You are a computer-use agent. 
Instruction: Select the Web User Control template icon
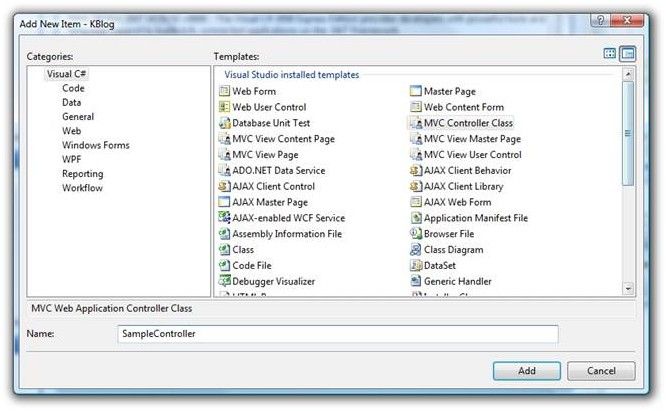224,107
